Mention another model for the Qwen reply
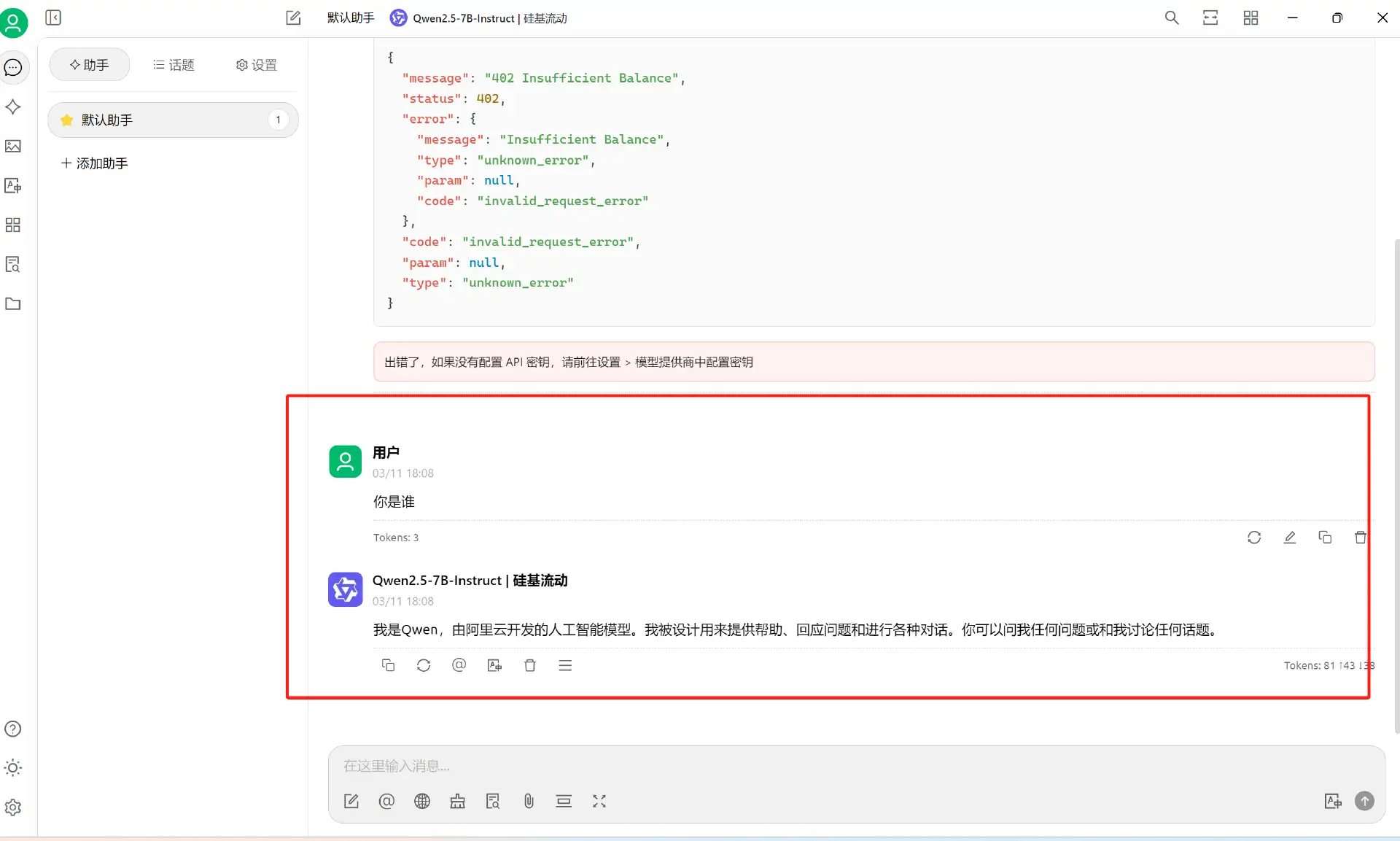 (459, 665)
